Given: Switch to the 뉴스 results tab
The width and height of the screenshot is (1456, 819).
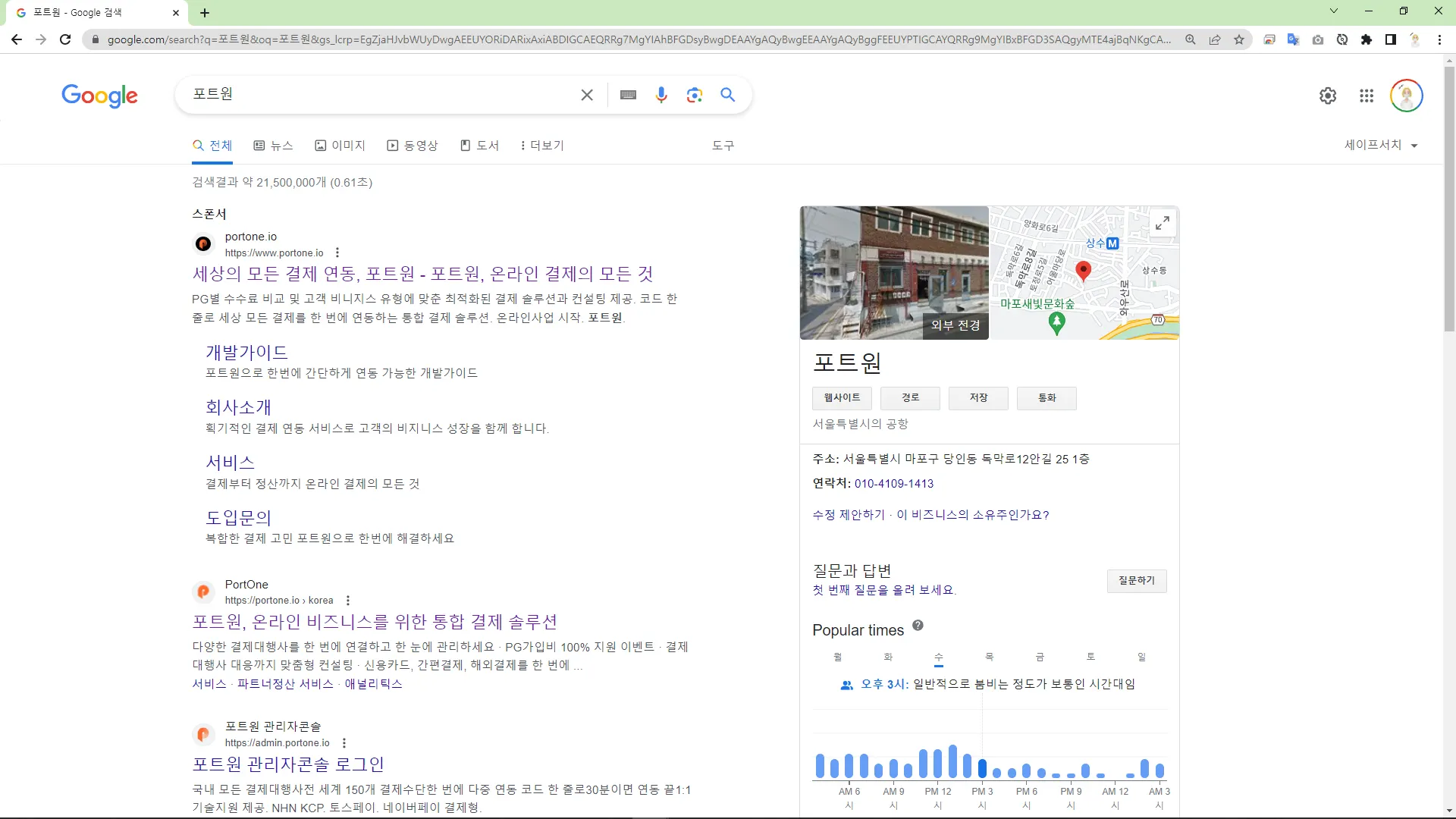Looking at the screenshot, I should click(273, 145).
